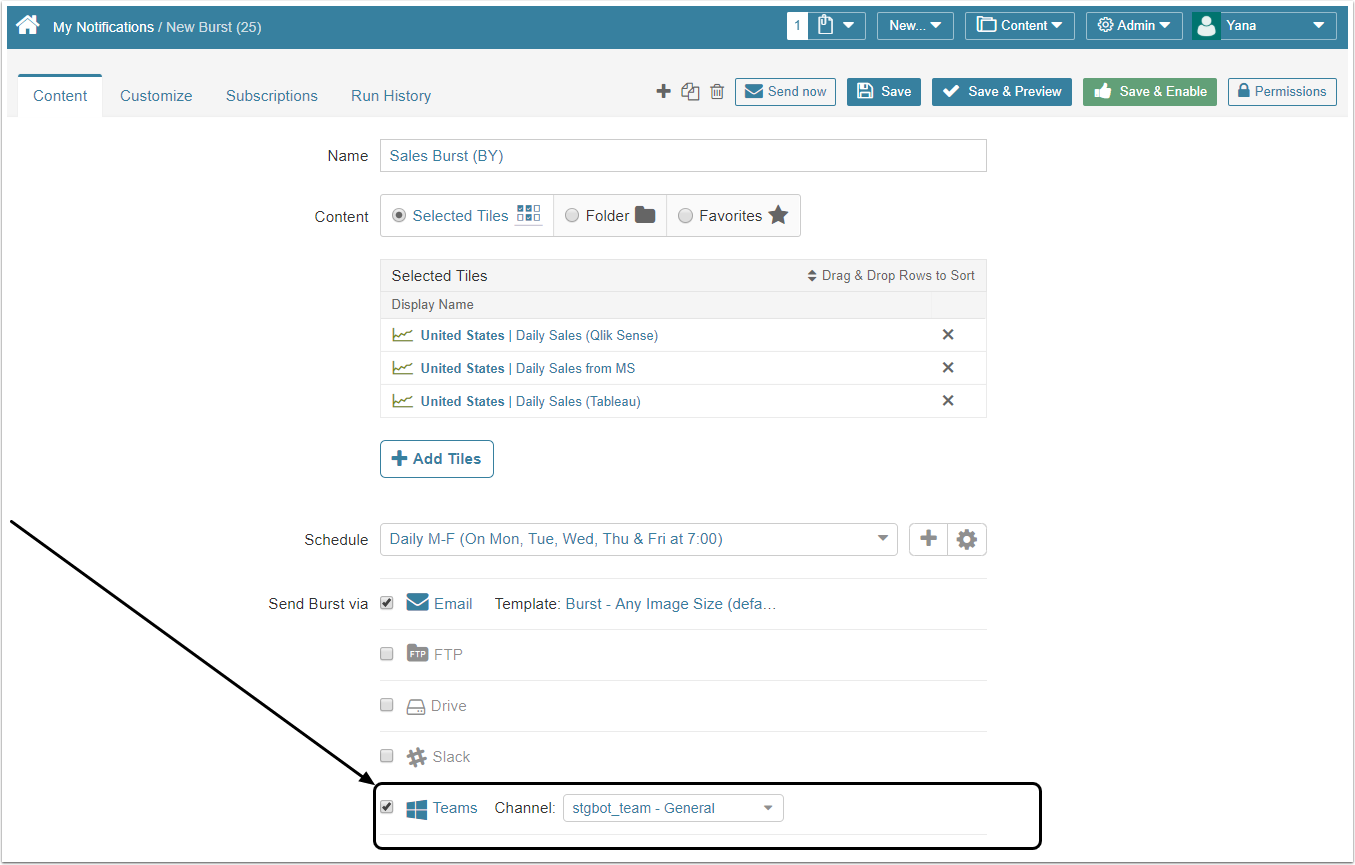Select the Selected Tiles radio option

[x=399, y=215]
